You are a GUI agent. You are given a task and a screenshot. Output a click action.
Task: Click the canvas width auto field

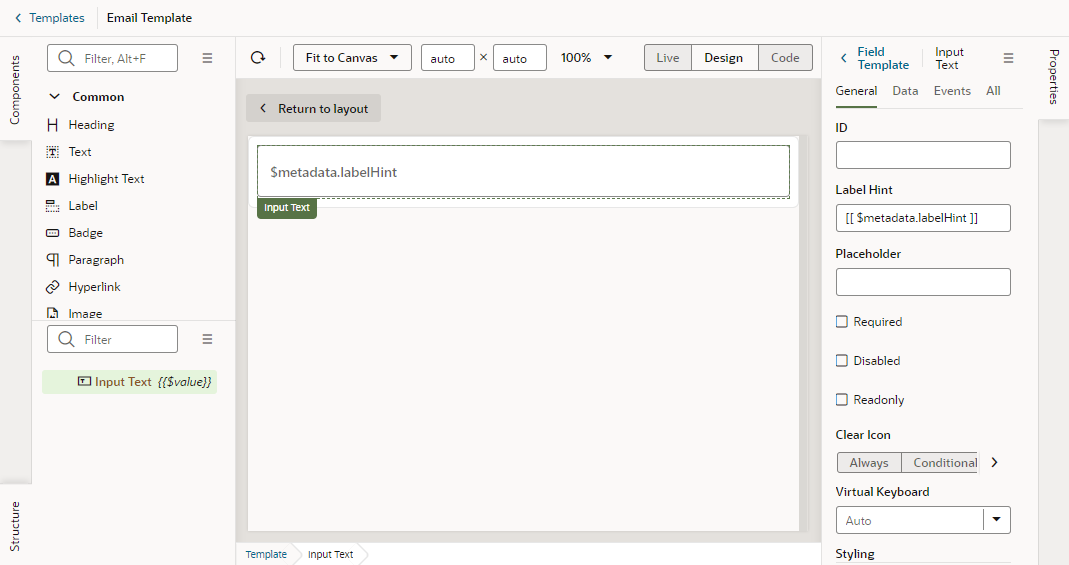[x=448, y=58]
